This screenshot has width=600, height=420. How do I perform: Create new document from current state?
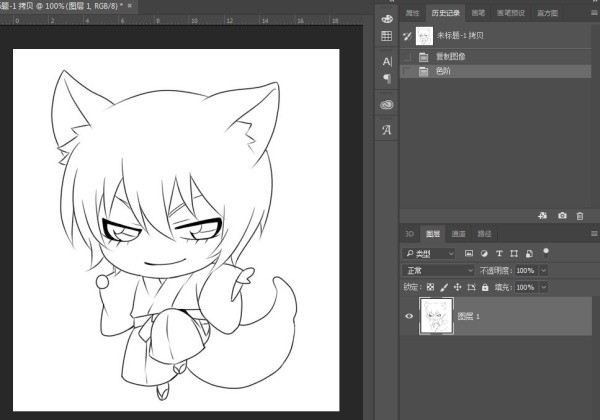tap(542, 215)
